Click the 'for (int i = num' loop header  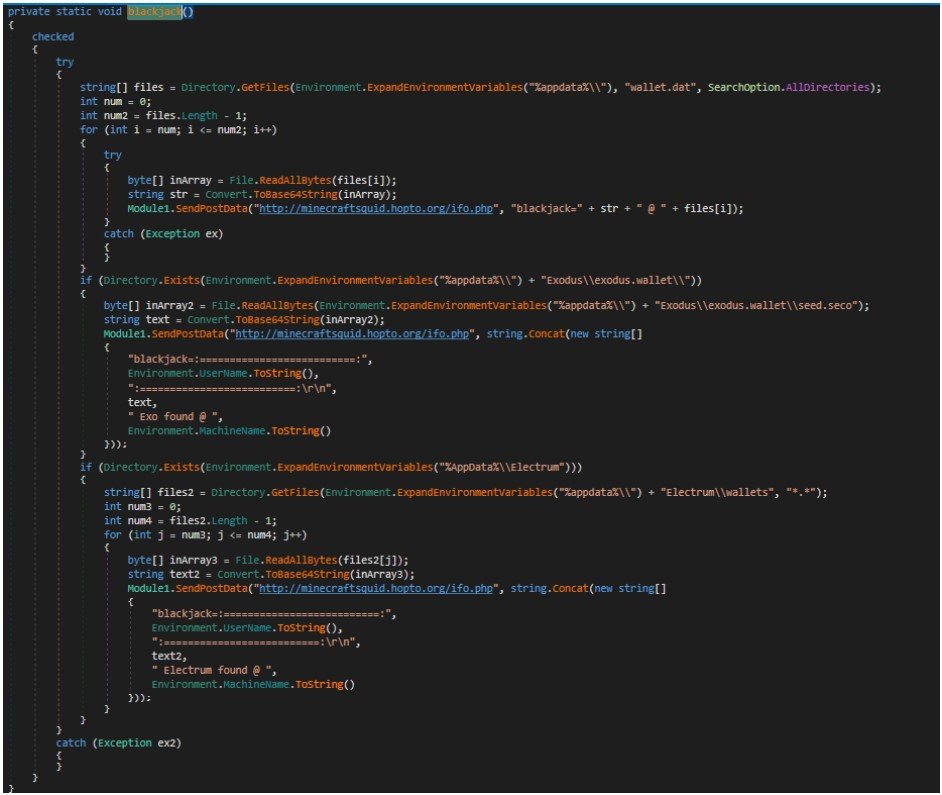[178, 130]
